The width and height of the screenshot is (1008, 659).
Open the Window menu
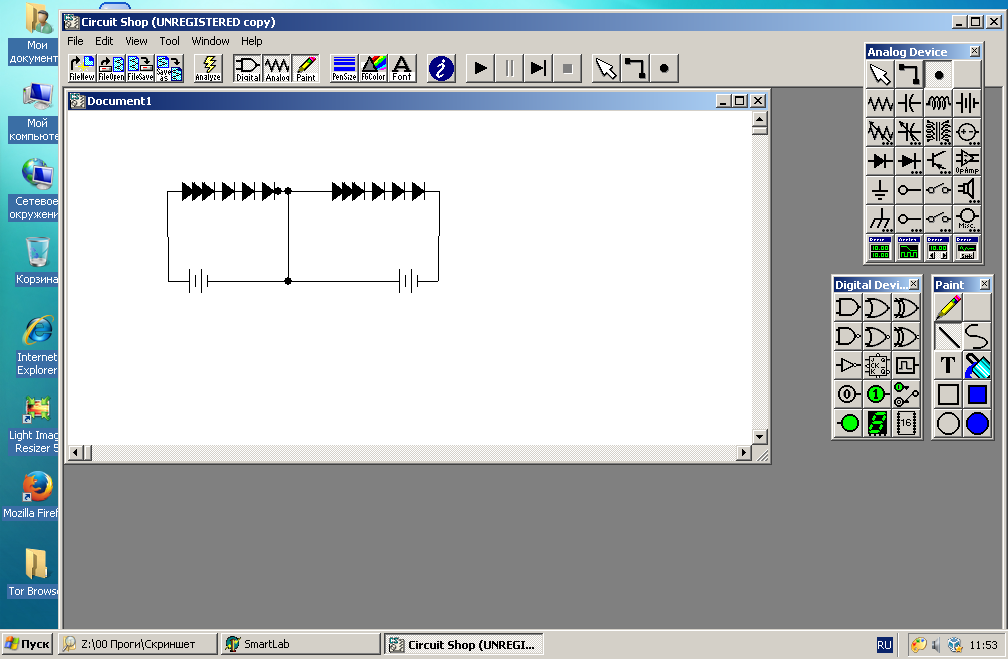pyautogui.click(x=210, y=41)
